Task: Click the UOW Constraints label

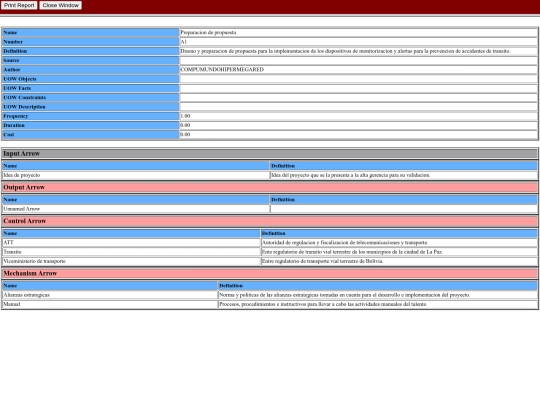Action: (x=24, y=97)
